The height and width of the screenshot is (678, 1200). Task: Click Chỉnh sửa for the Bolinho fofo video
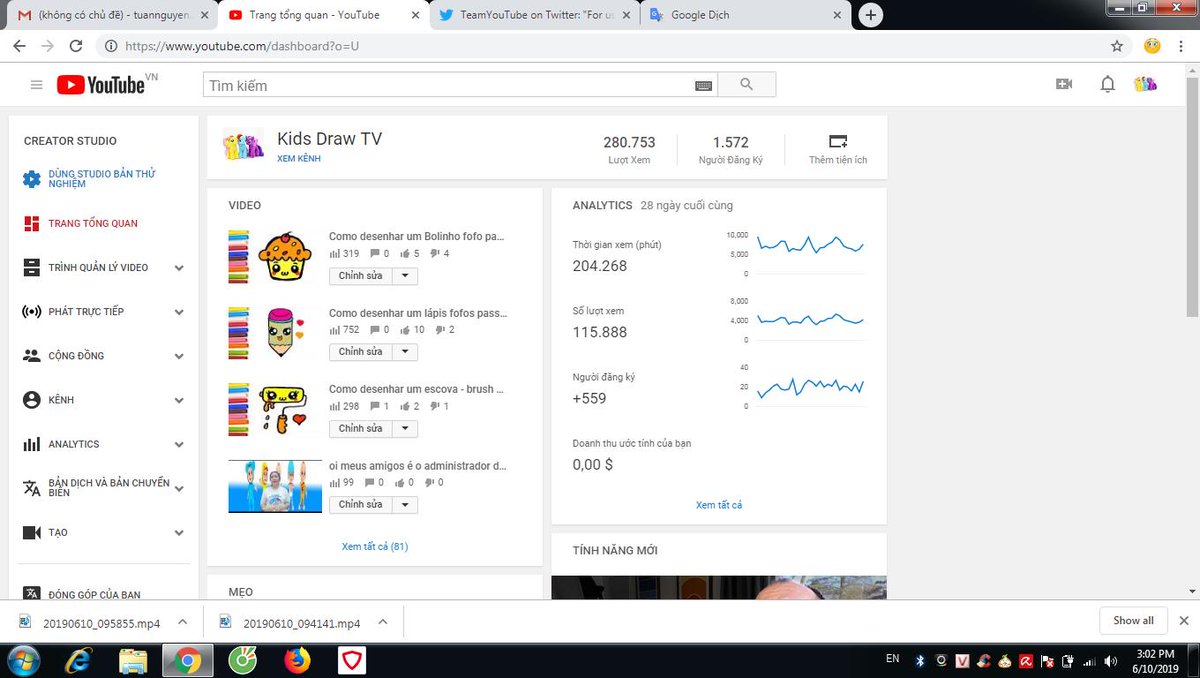(x=360, y=276)
